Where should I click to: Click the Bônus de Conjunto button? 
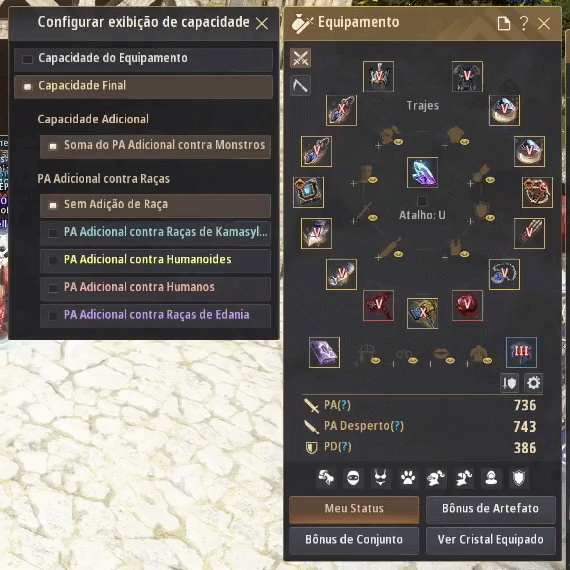(x=354, y=540)
